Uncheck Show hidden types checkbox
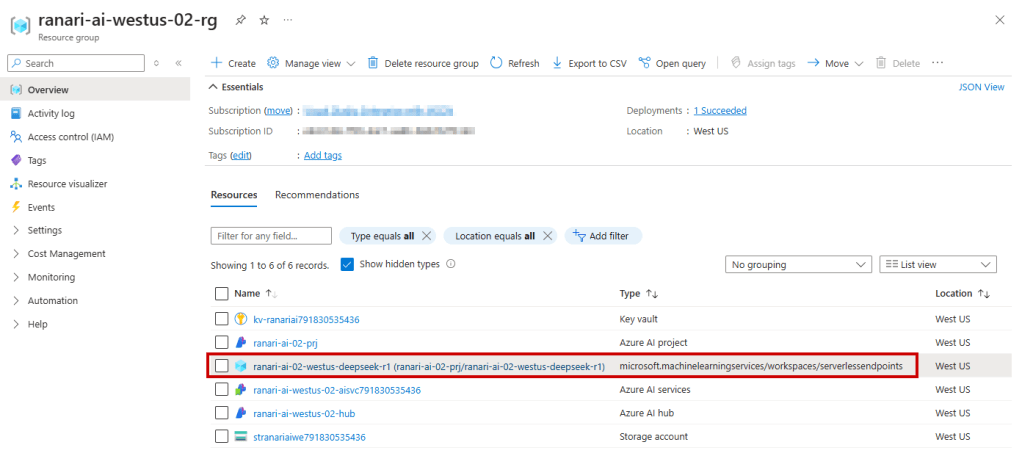1022x467 pixels. pyautogui.click(x=347, y=264)
